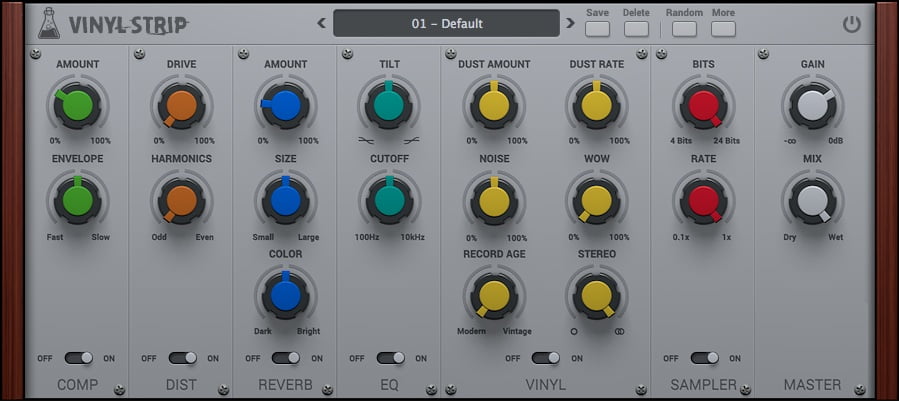
Task: Click the mono circle icon under Stereo
Action: [573, 331]
